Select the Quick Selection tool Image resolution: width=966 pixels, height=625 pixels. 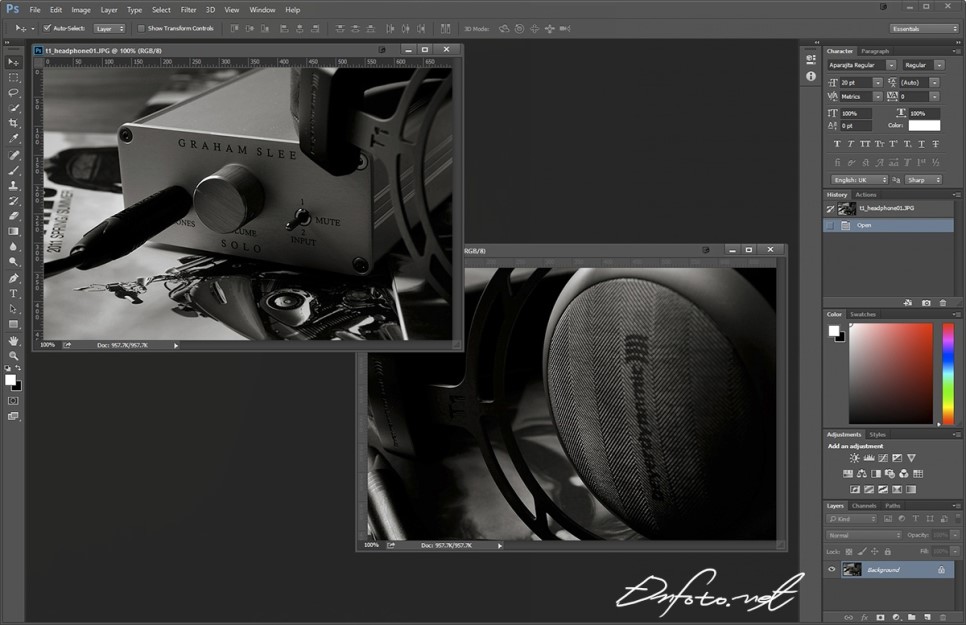(x=13, y=108)
